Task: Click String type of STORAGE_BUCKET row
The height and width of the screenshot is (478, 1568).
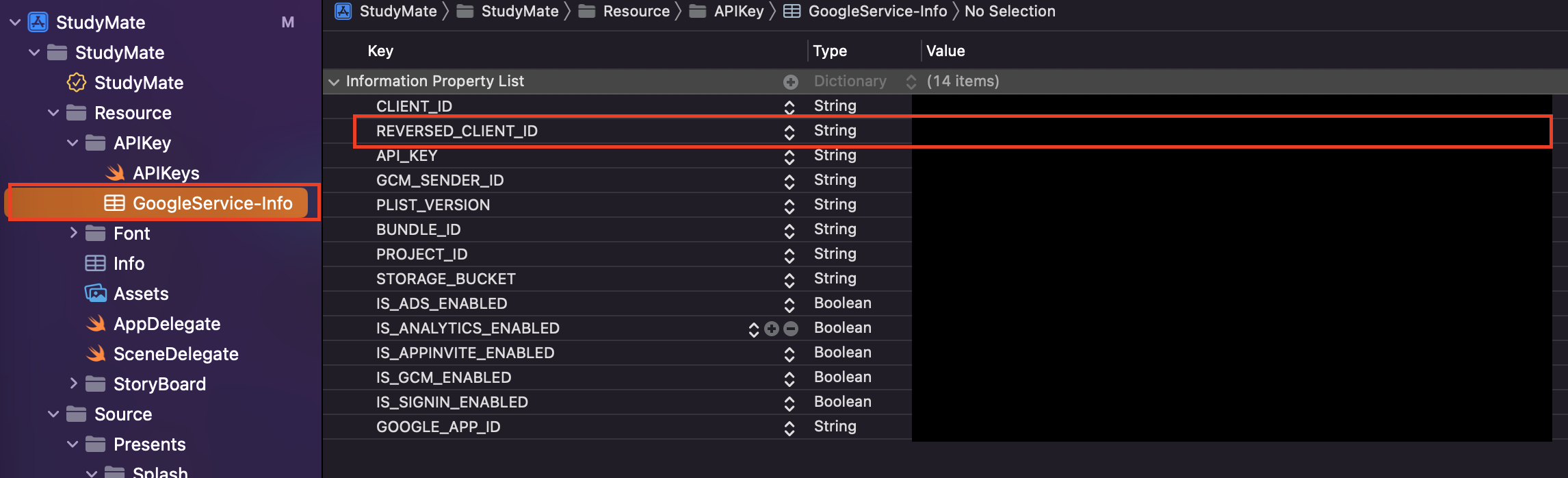Action: (835, 278)
